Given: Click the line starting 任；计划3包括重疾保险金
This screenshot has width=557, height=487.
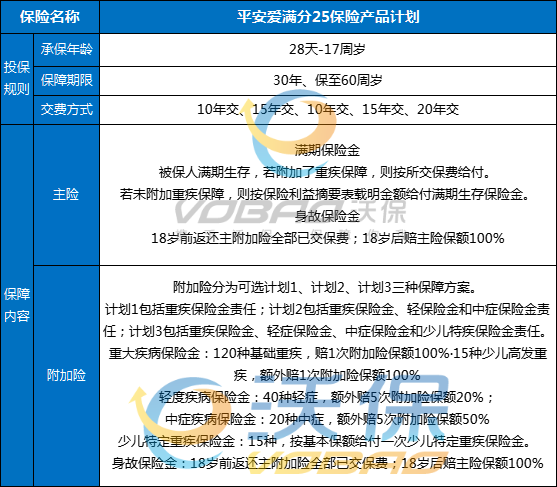Looking at the screenshot, I should pyautogui.click(x=325, y=331).
